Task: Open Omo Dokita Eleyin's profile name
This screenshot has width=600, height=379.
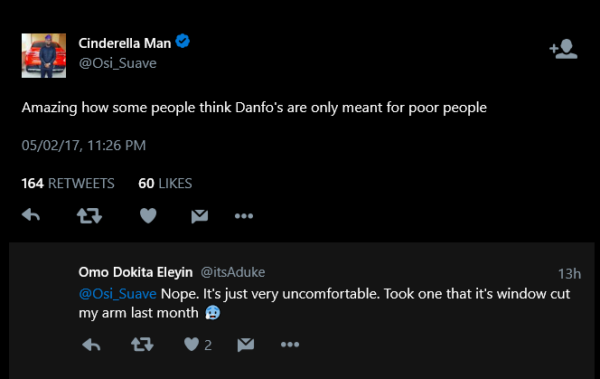Action: point(135,272)
